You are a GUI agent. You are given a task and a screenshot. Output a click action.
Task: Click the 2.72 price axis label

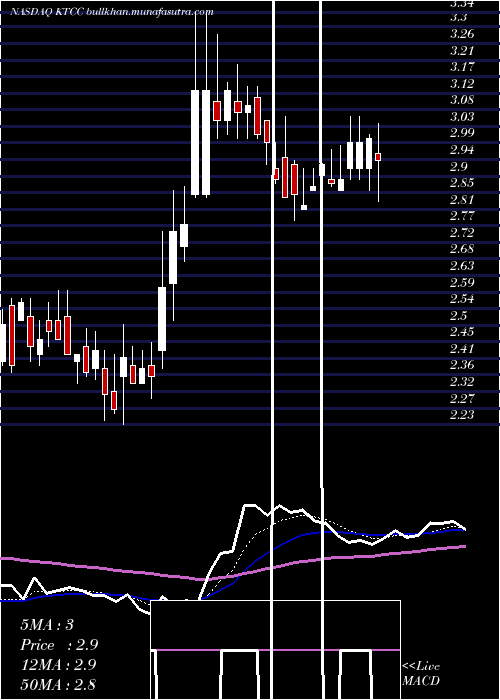[x=462, y=233]
